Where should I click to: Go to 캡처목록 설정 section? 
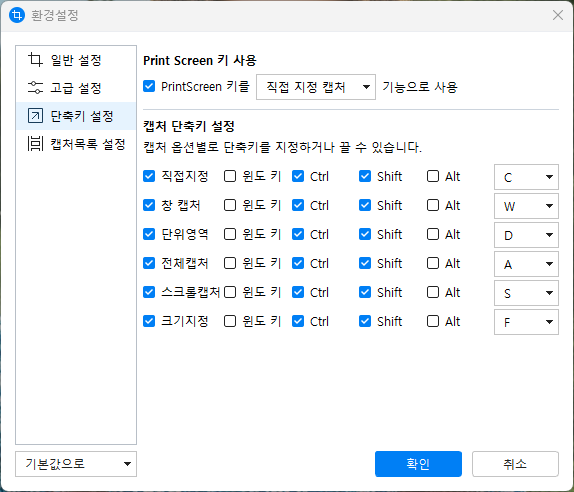coord(76,144)
